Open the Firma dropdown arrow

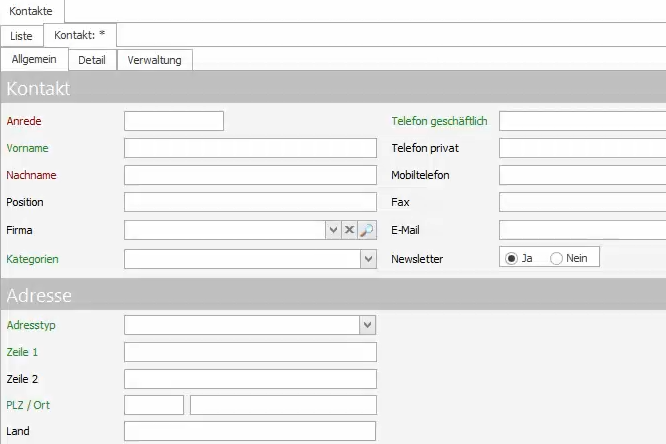point(333,230)
